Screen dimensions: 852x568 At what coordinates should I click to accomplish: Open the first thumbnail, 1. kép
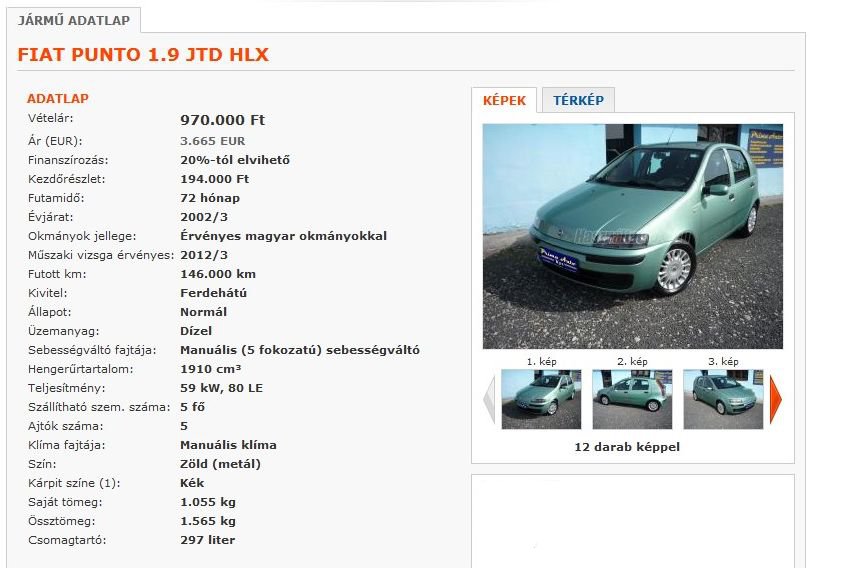[541, 399]
